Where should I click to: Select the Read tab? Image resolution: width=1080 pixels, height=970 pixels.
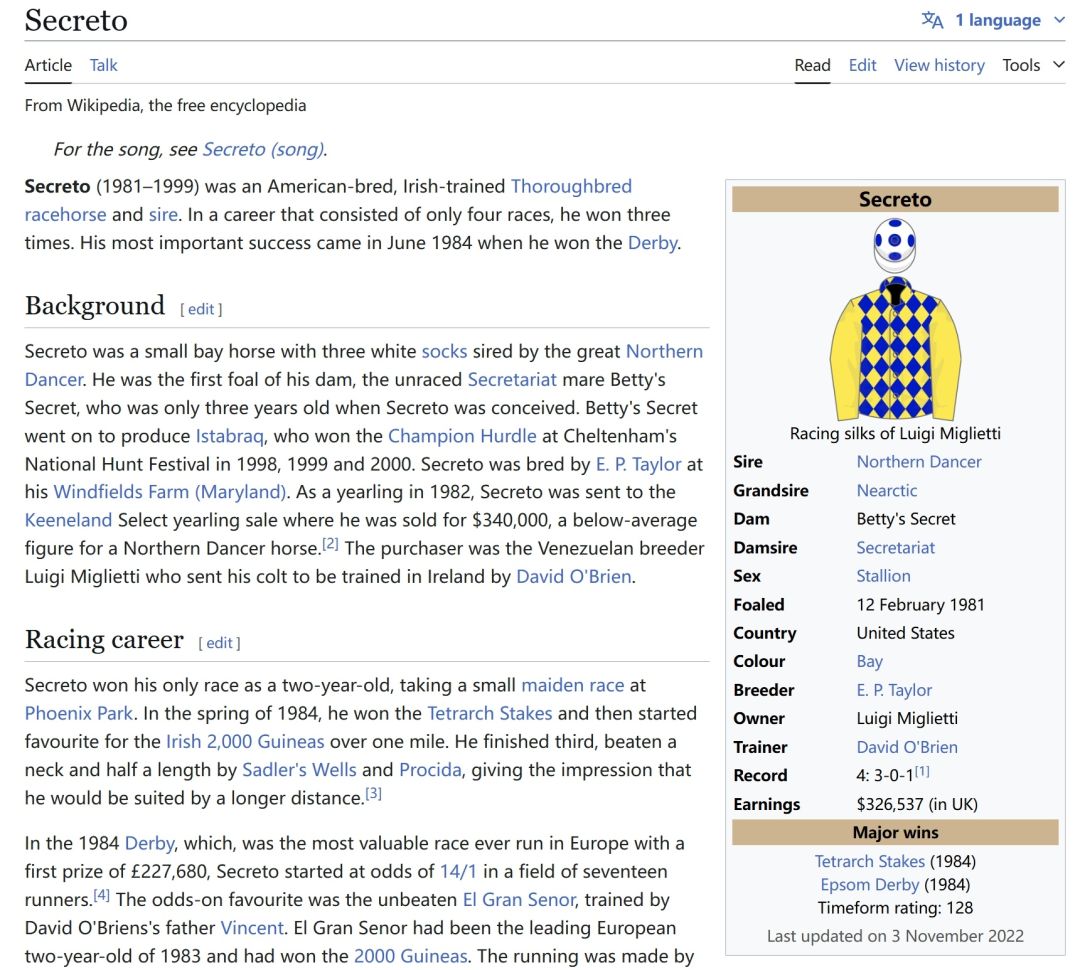812,65
